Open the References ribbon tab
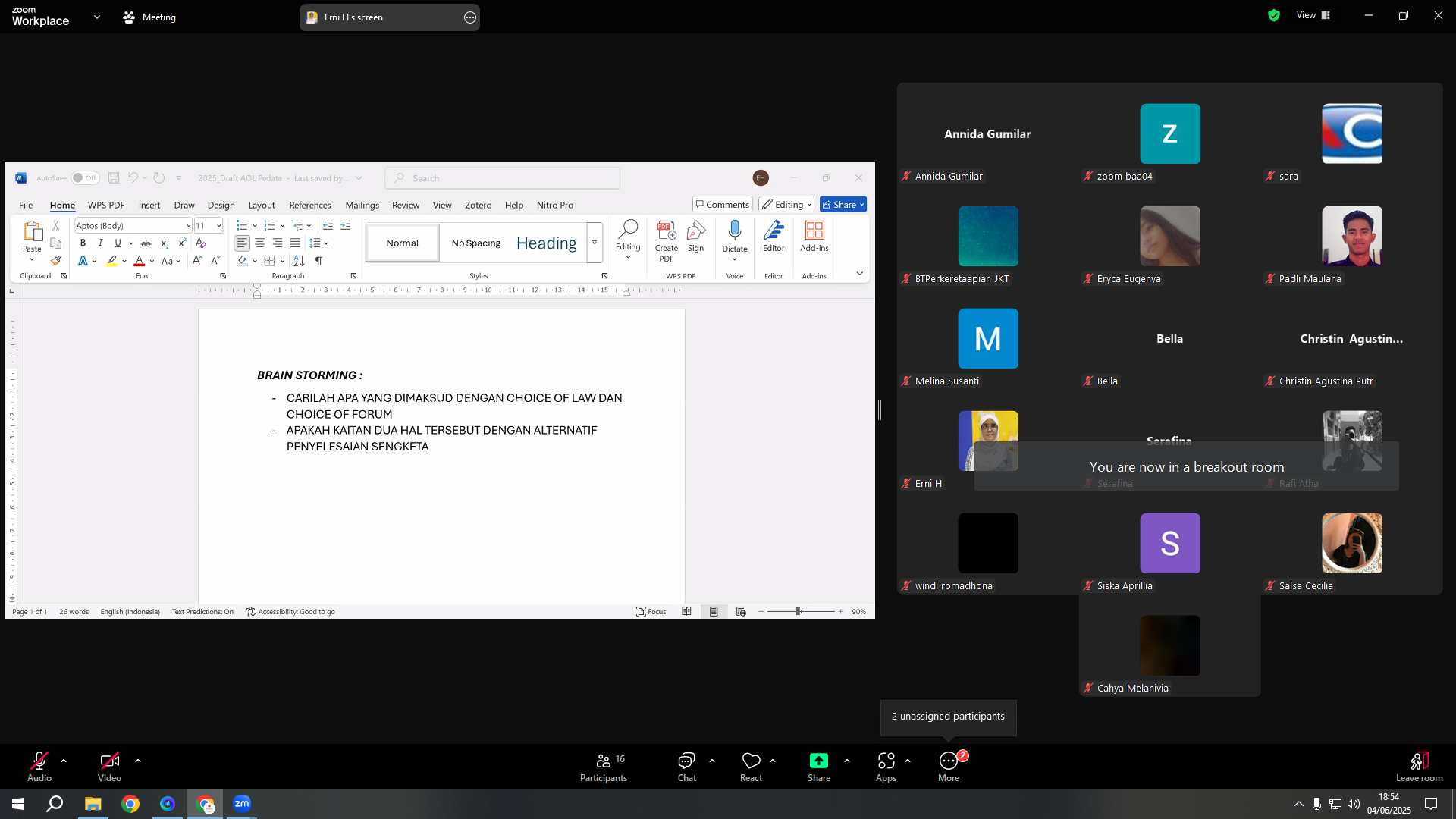 [x=310, y=206]
